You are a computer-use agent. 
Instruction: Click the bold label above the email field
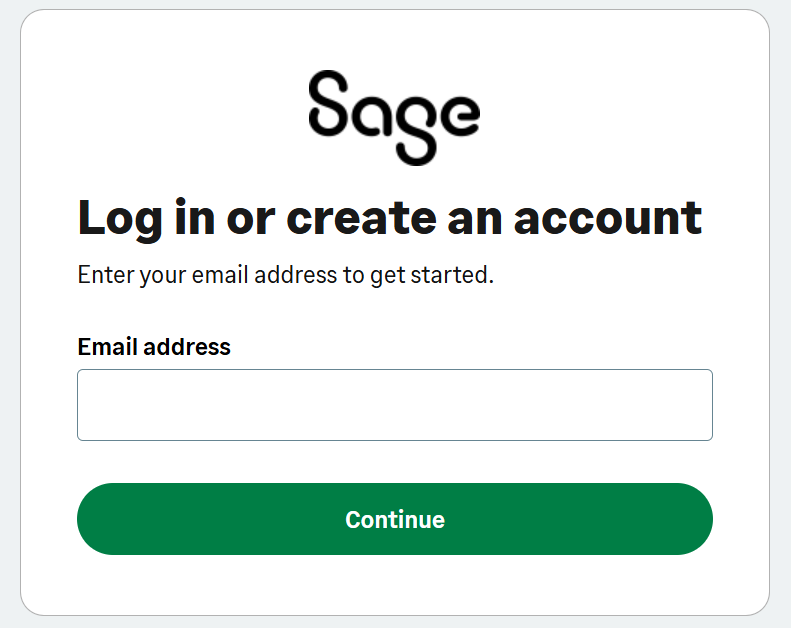click(154, 347)
